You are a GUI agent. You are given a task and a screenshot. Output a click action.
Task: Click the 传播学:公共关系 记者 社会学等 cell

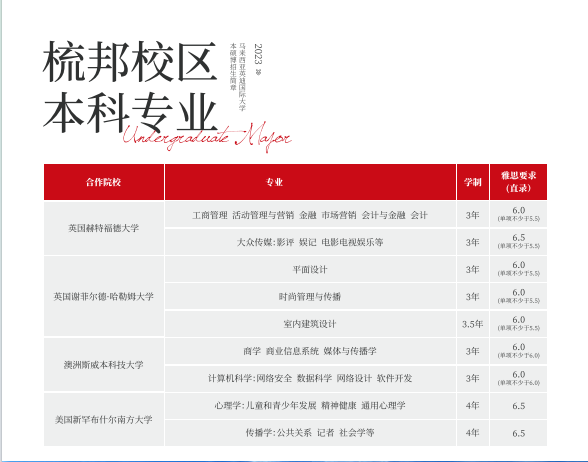(310, 433)
